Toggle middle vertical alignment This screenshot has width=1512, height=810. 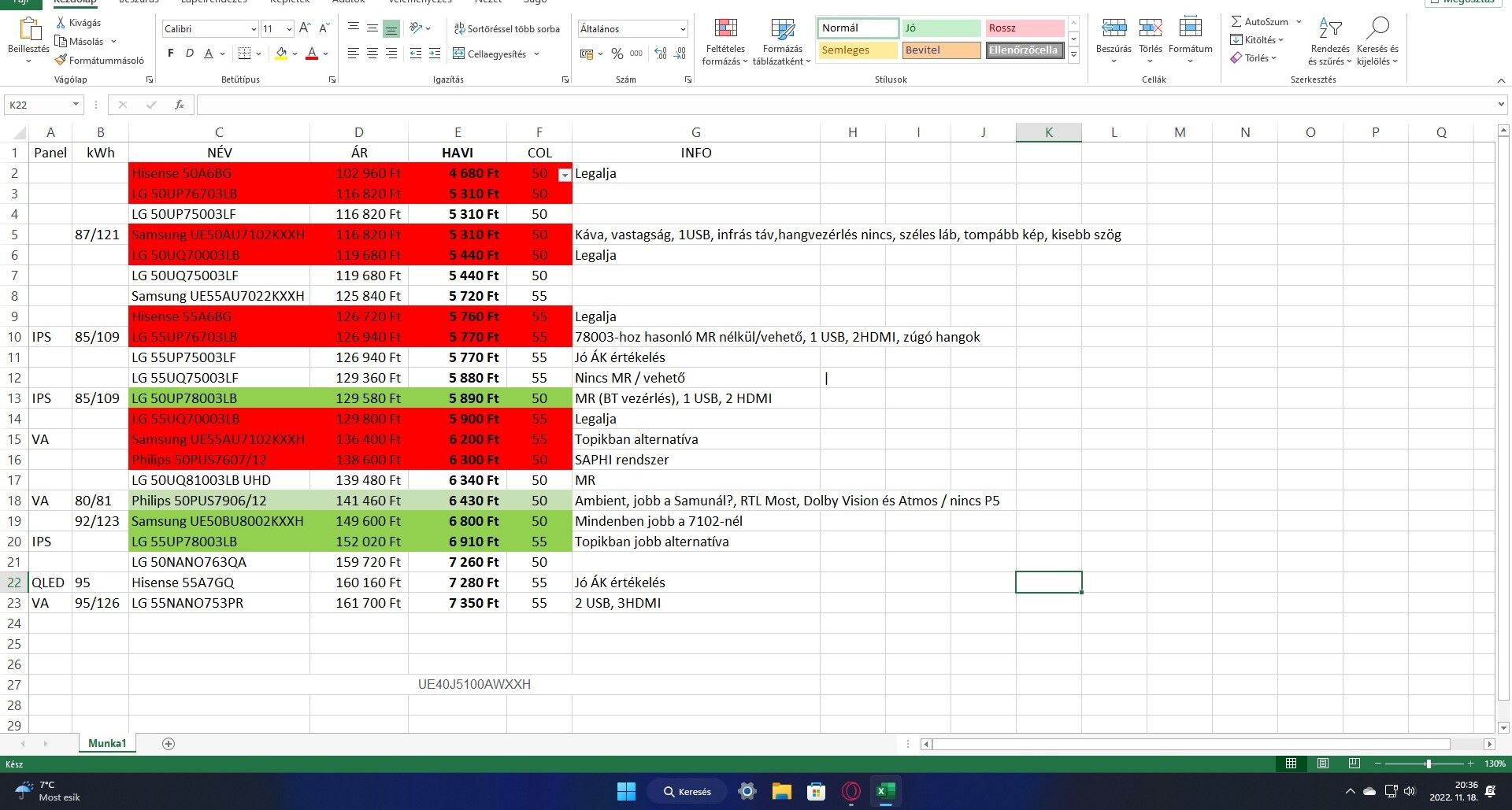pos(372,28)
